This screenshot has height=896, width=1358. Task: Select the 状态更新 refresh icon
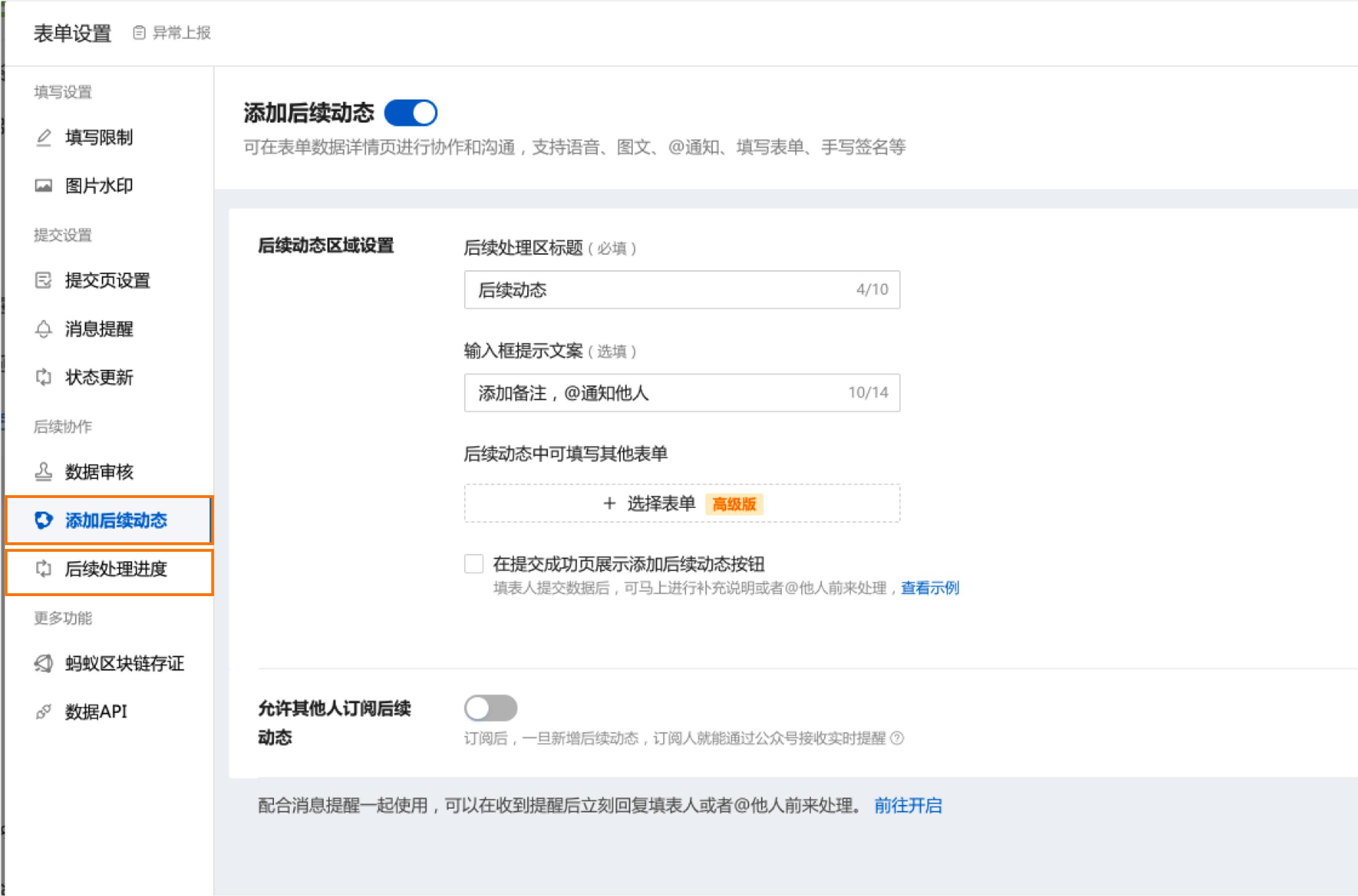43,377
